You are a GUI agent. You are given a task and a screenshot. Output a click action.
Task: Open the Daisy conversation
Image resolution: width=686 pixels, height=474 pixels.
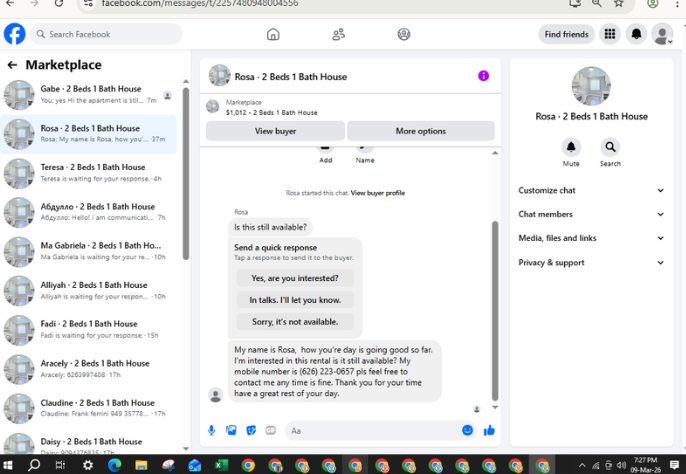click(x=88, y=444)
